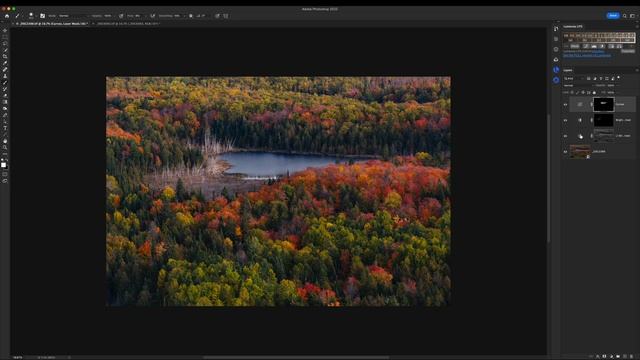Open the Brush Settings panel icon

point(42,16)
